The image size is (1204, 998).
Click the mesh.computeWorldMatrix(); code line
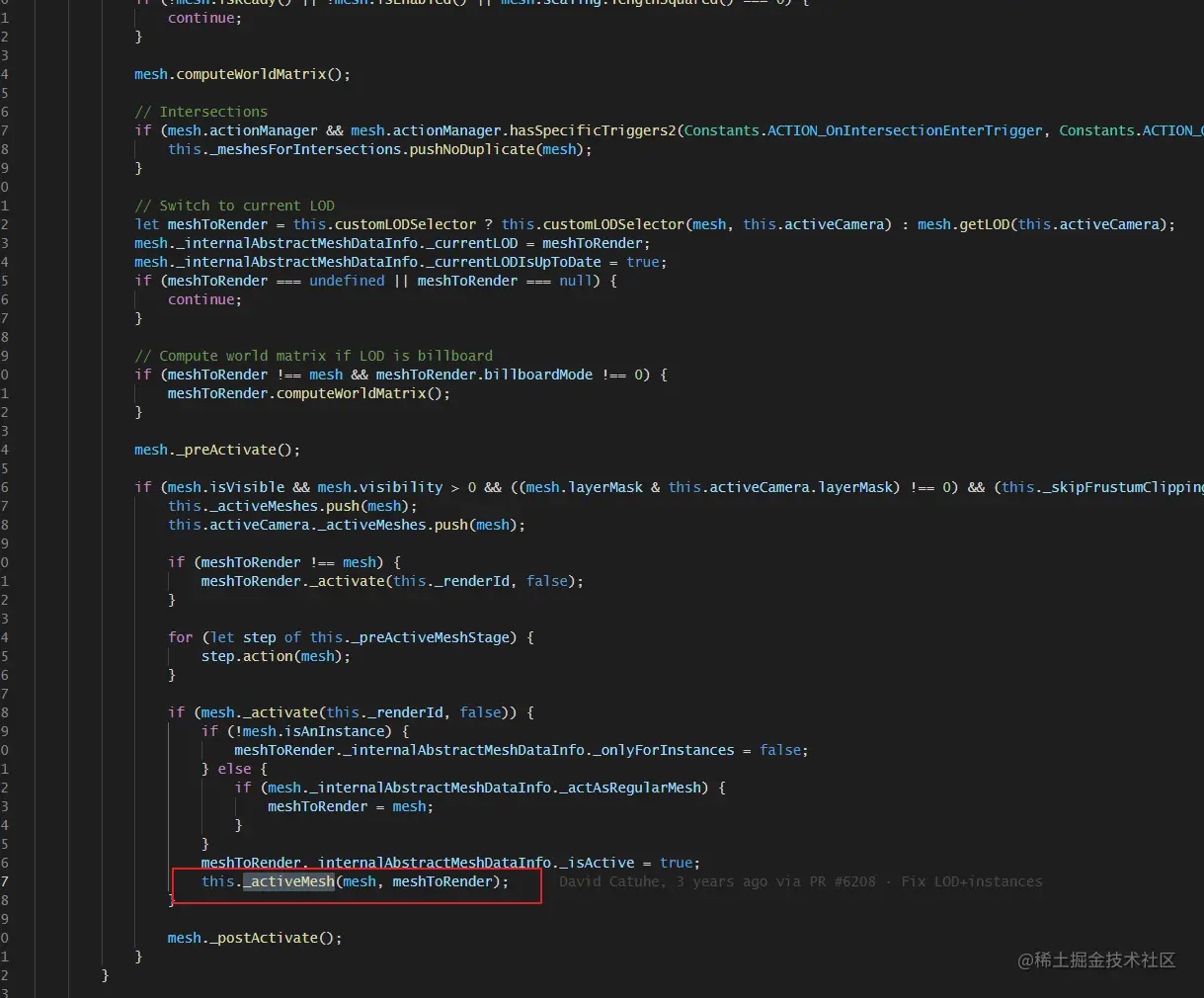[x=242, y=74]
